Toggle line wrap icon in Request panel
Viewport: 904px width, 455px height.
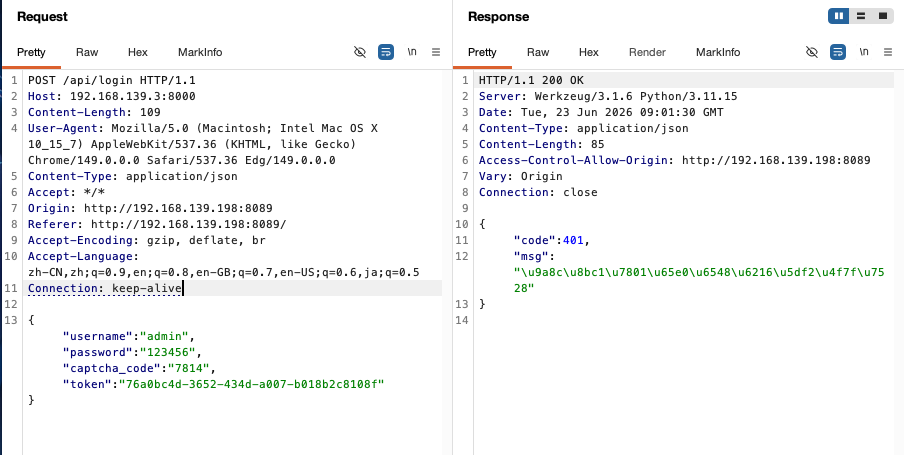[x=386, y=52]
